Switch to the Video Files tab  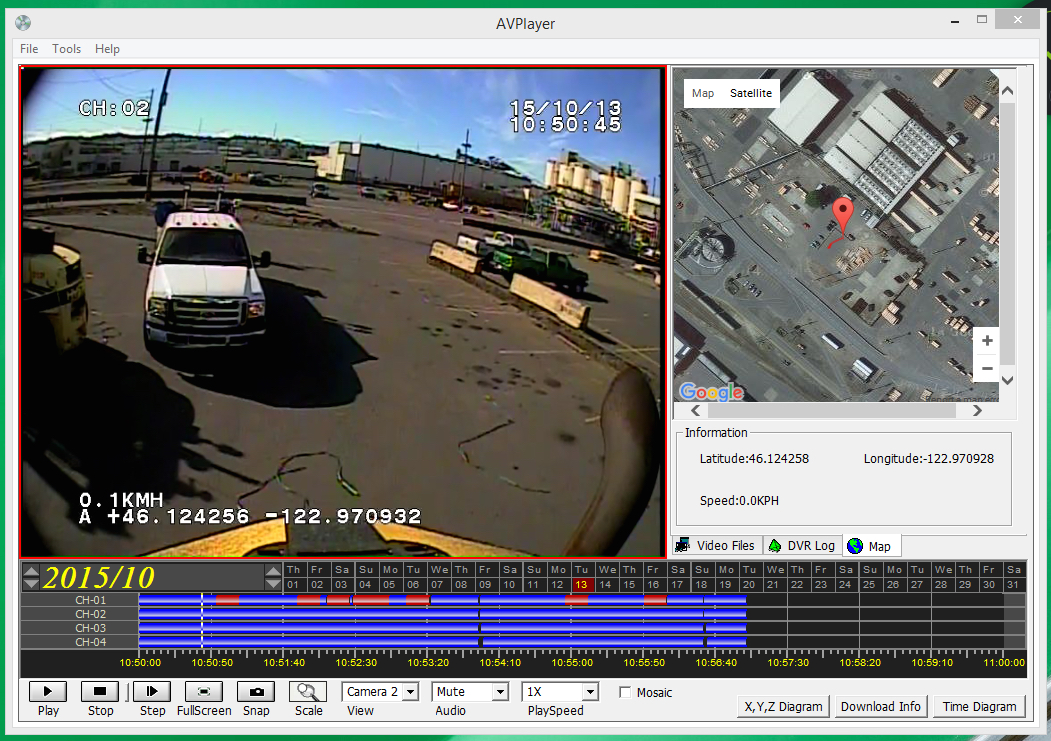point(716,546)
